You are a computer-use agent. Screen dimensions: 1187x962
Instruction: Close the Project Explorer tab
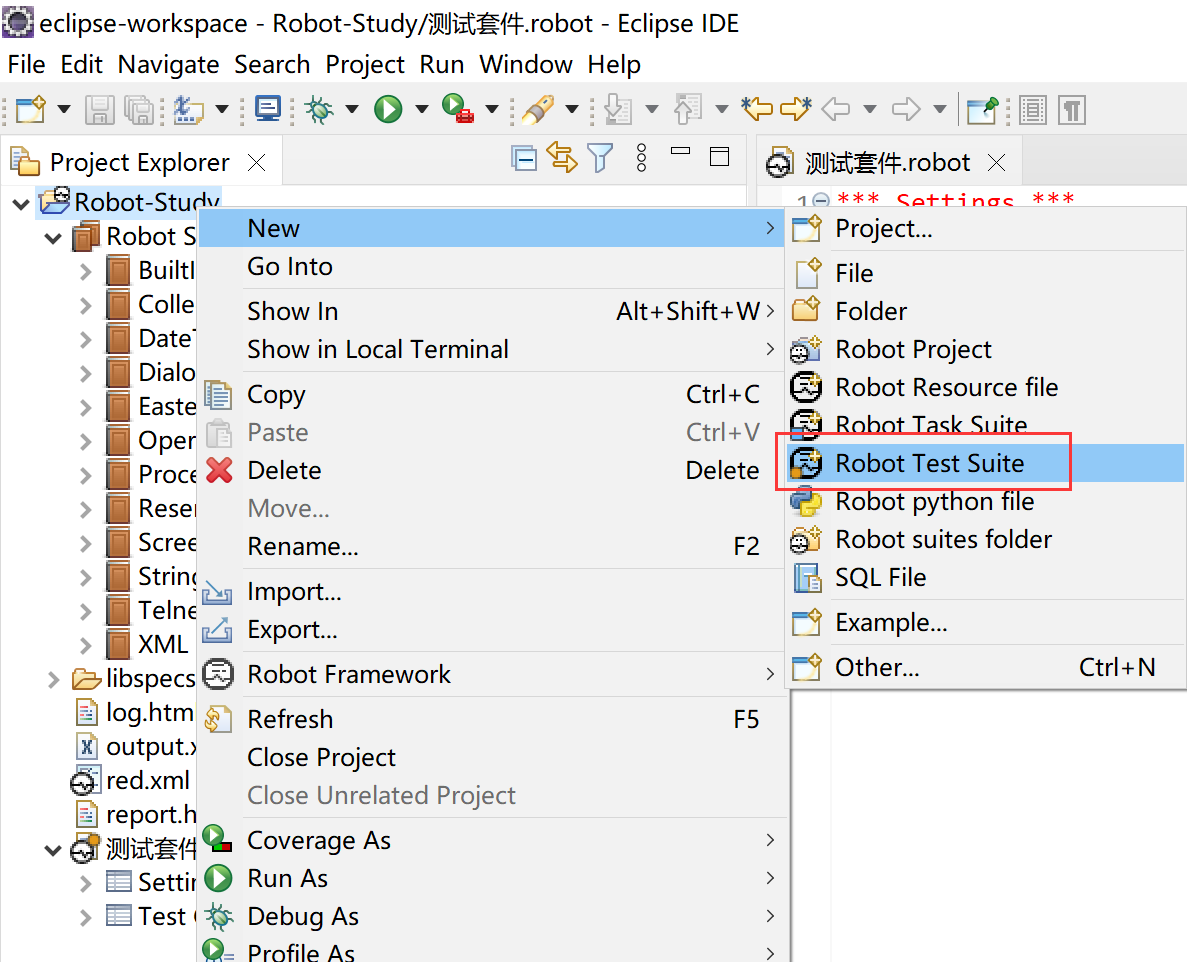click(x=257, y=162)
